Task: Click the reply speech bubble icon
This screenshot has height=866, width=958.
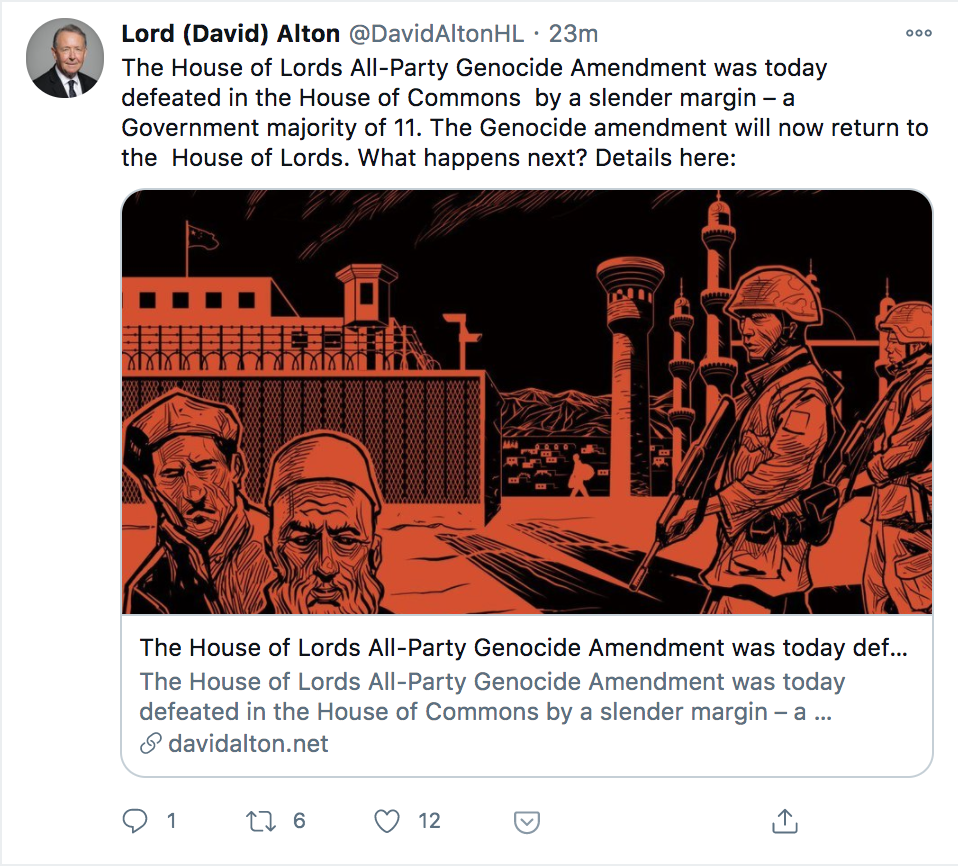Action: (x=135, y=821)
